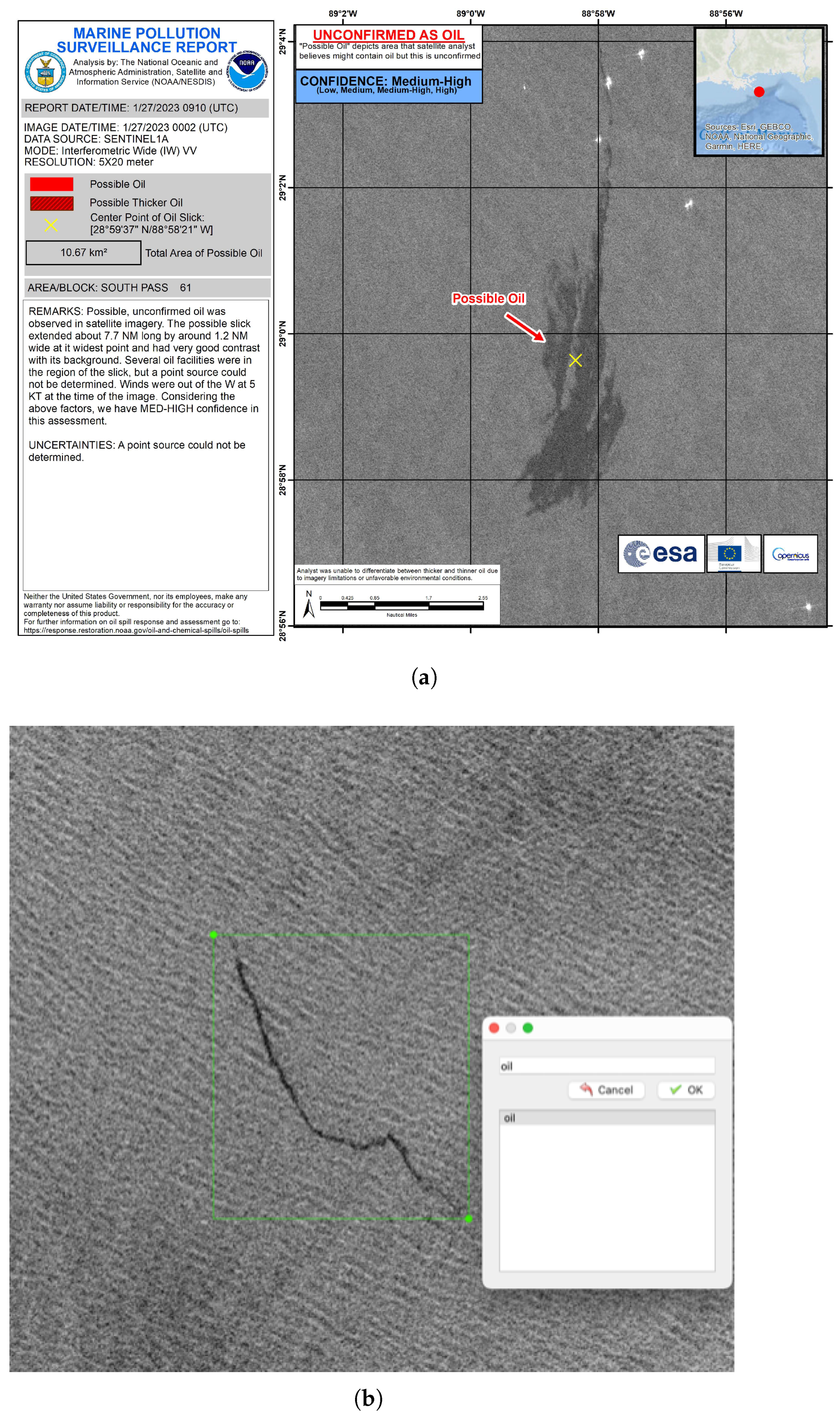The width and height of the screenshot is (840, 1418).
Task: Click the green zoom button on dialog
Action: pyautogui.click(x=528, y=1028)
